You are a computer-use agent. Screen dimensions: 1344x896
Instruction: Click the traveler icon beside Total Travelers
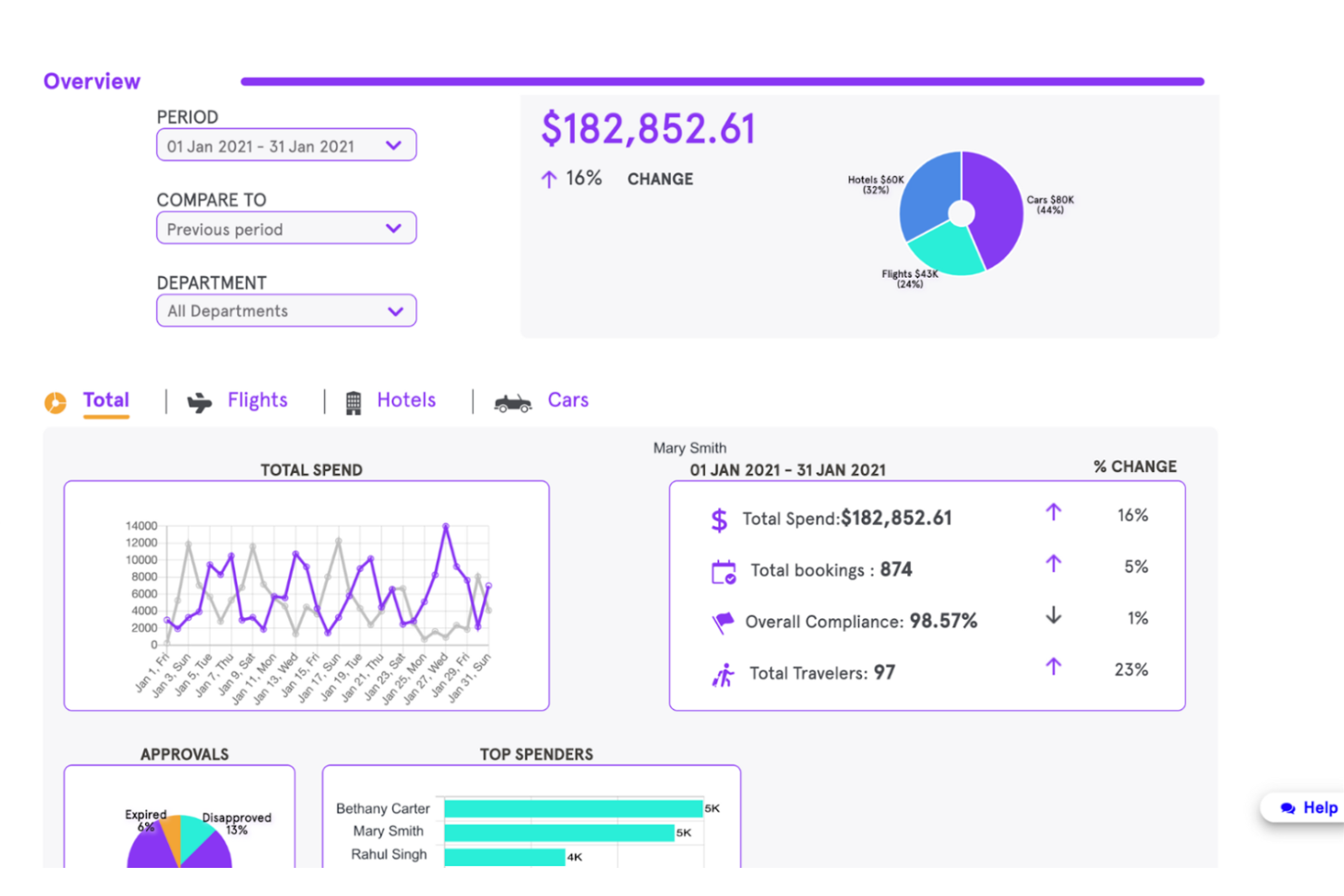coord(722,674)
